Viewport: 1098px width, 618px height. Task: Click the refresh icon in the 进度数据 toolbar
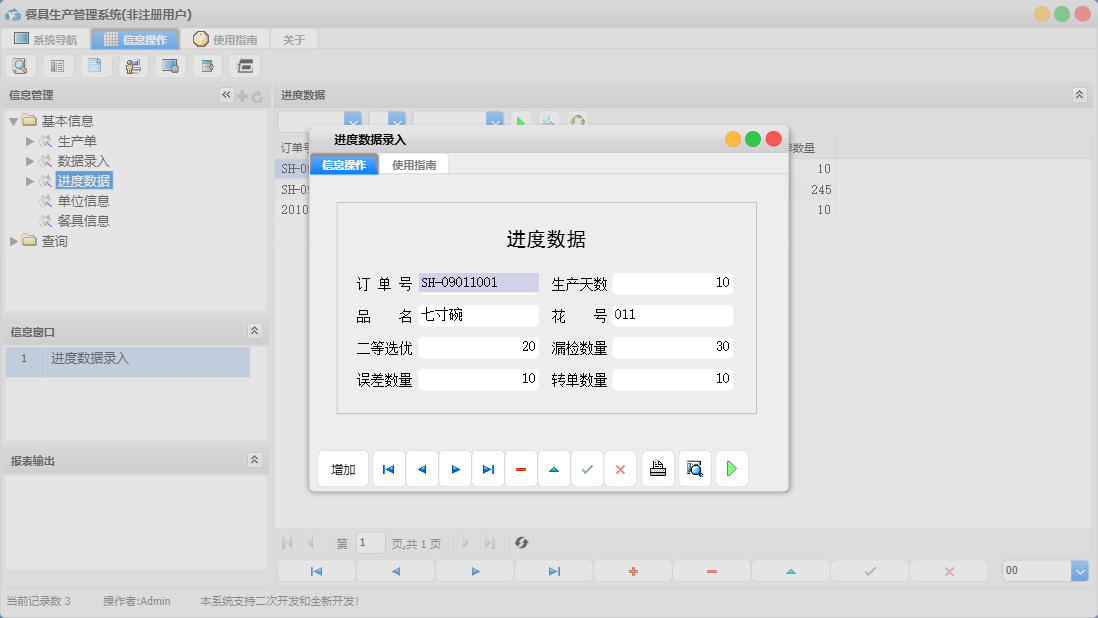pyautogui.click(x=577, y=120)
